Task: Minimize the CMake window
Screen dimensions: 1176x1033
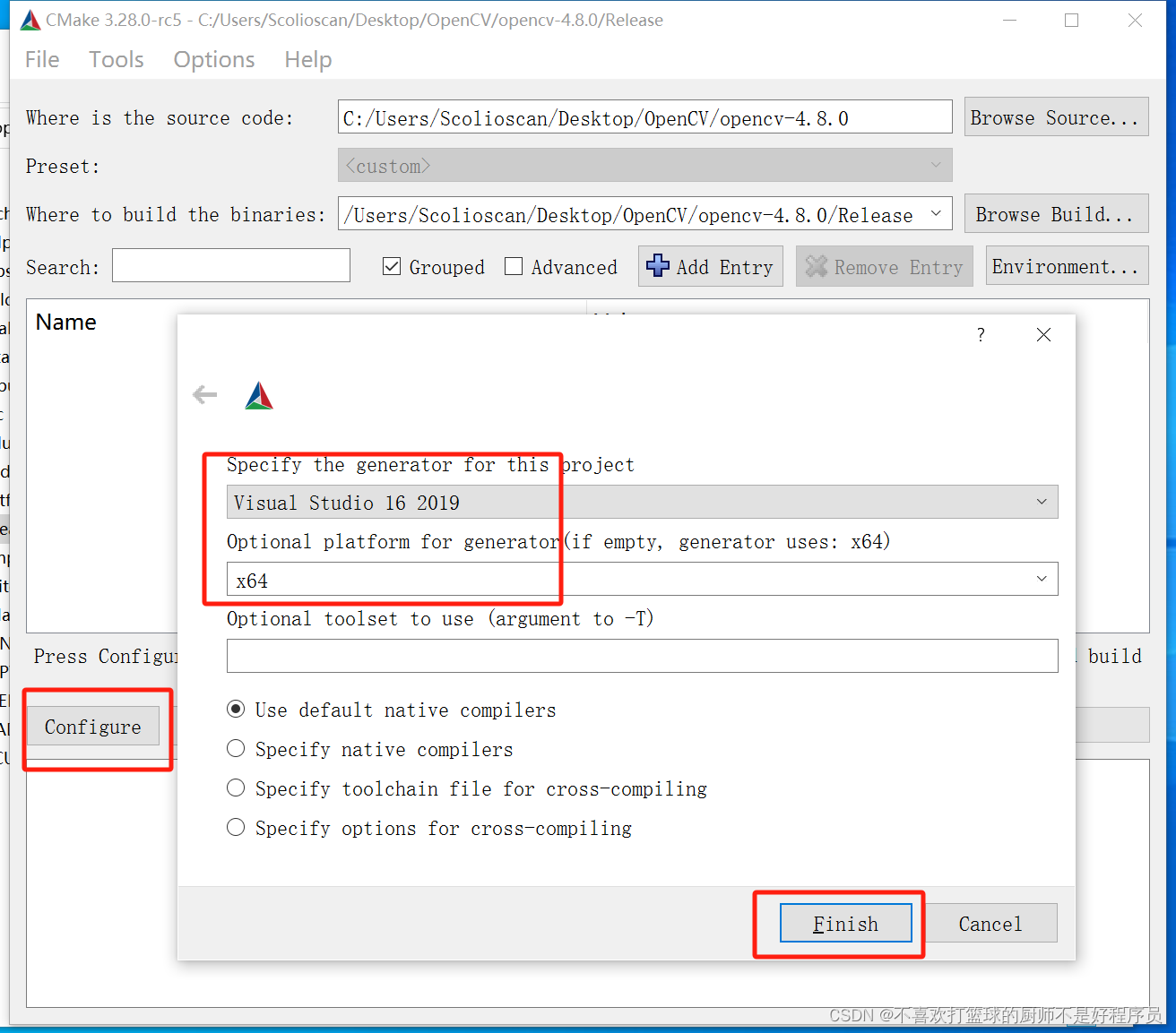Action: click(1009, 20)
